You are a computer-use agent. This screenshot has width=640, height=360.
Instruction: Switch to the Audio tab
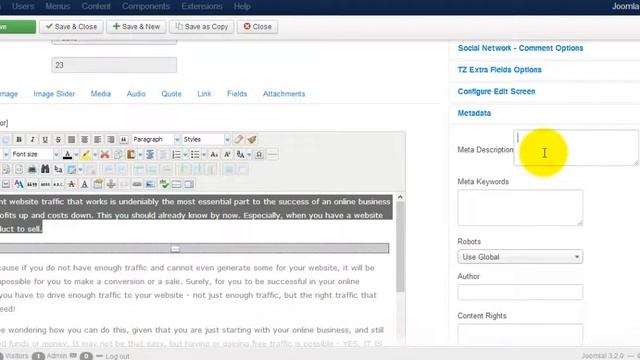[x=136, y=94]
